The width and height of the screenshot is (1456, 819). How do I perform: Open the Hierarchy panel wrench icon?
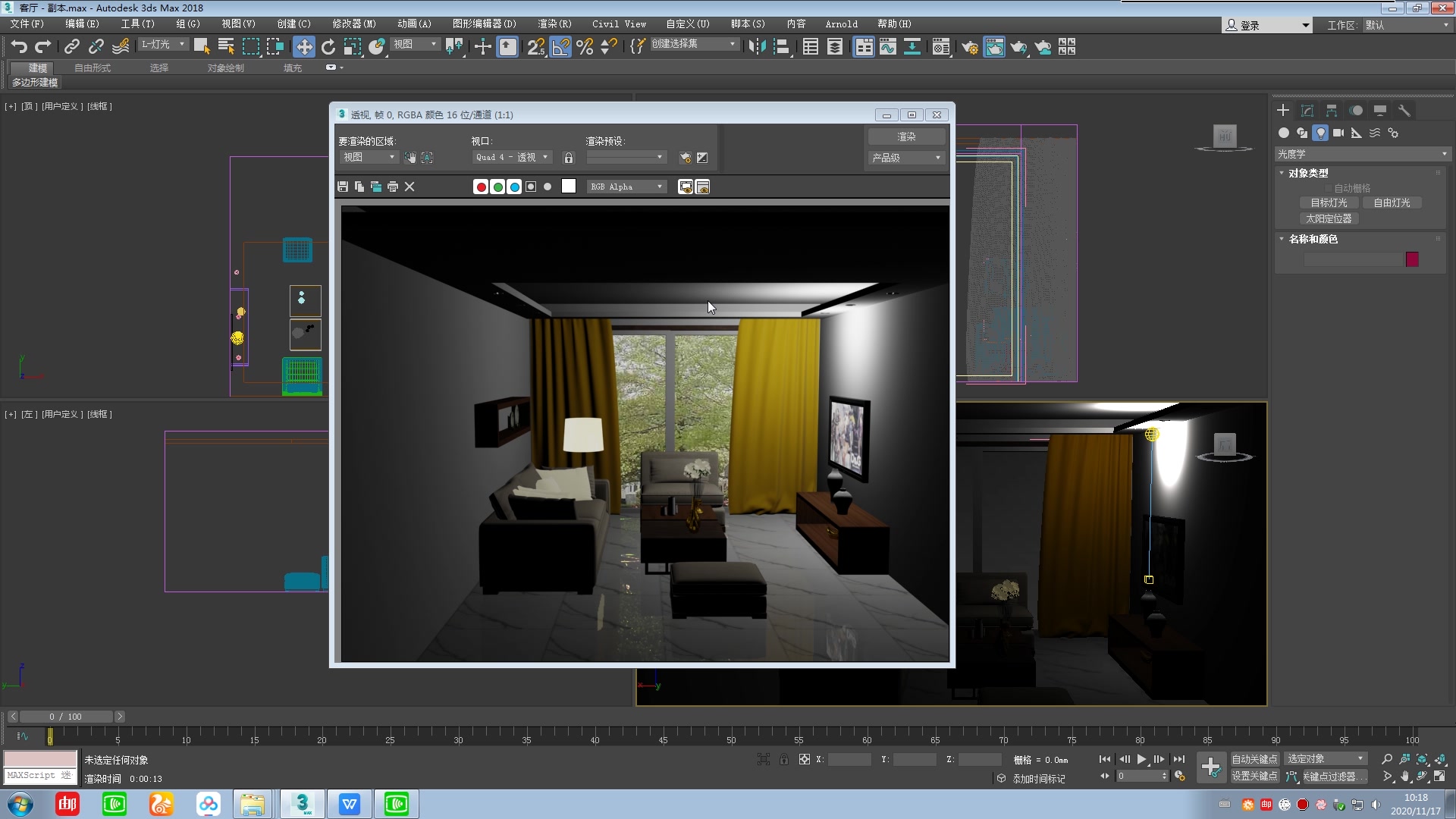tap(1404, 110)
